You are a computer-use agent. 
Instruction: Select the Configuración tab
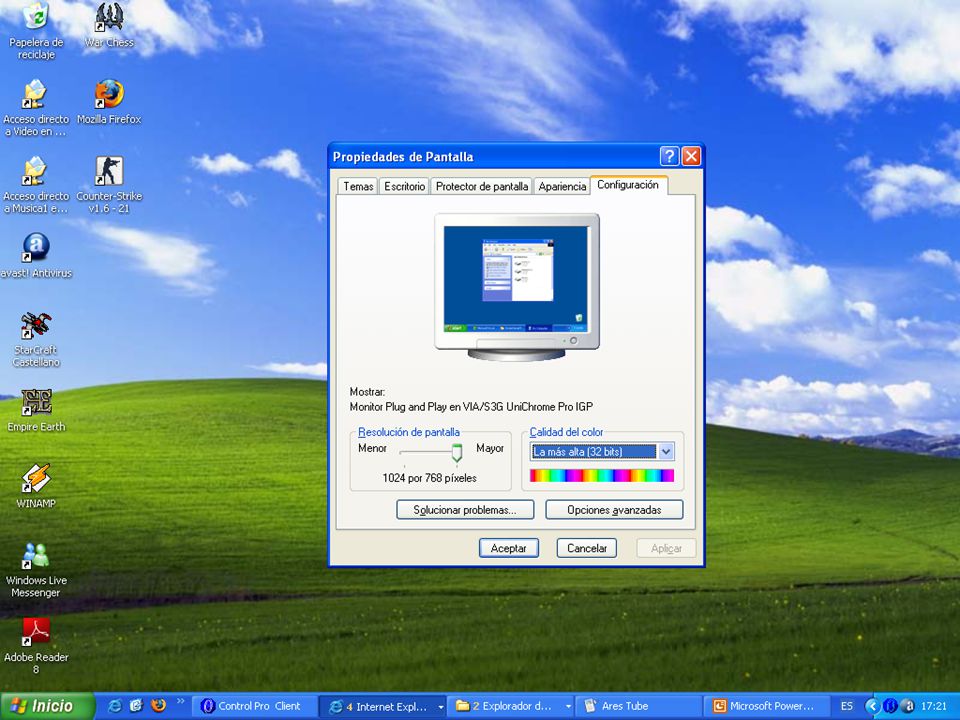tap(628, 185)
